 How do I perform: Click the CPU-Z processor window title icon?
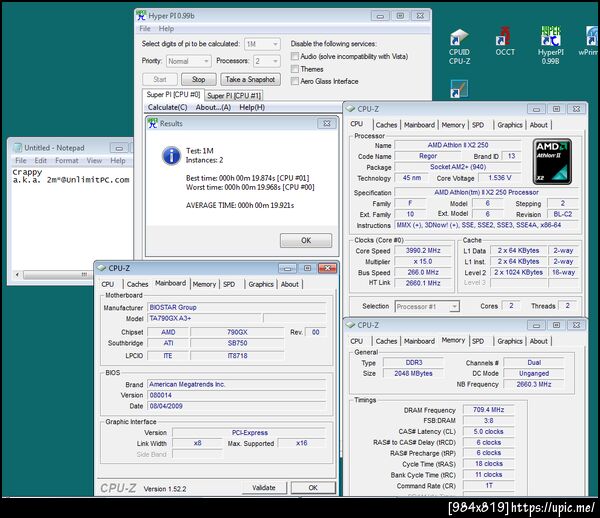click(350, 109)
